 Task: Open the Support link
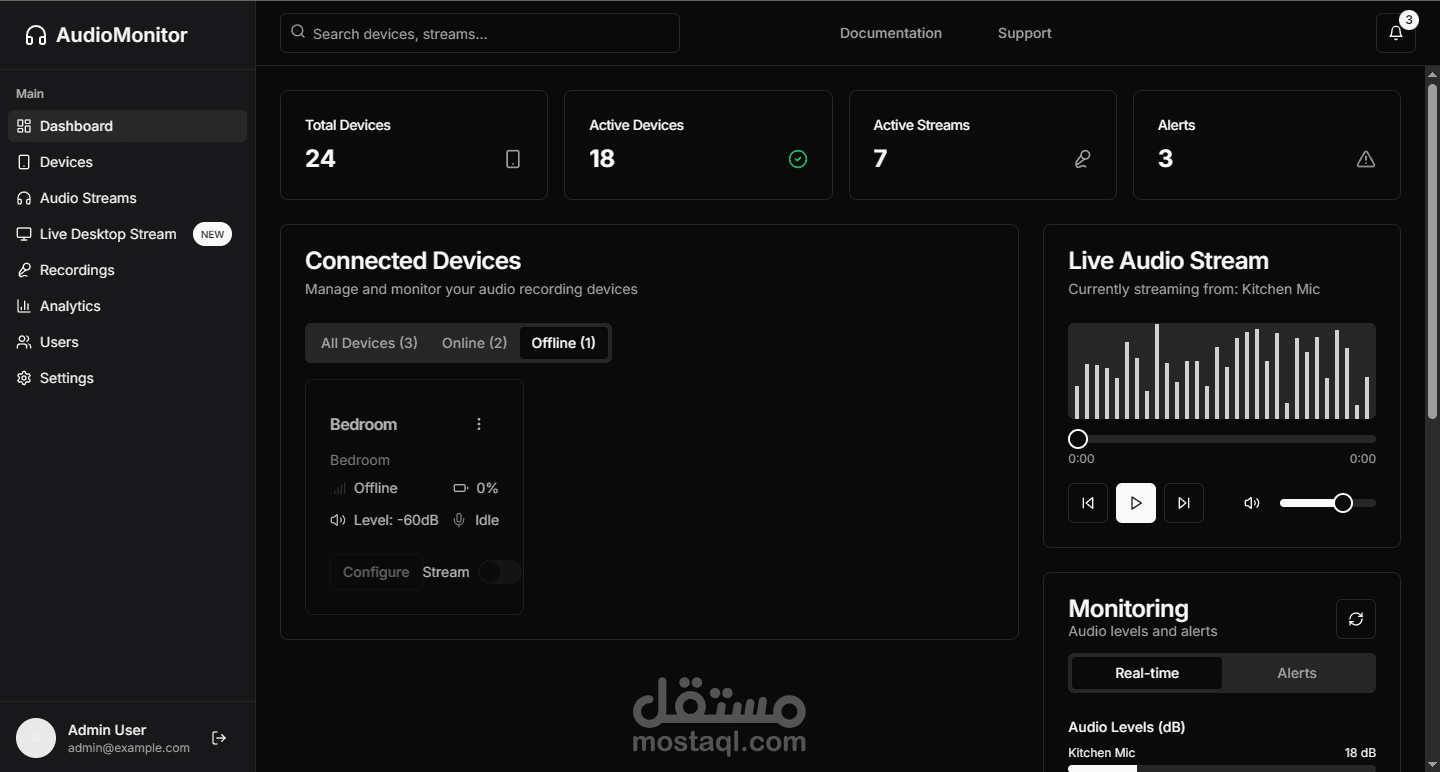(x=1025, y=33)
